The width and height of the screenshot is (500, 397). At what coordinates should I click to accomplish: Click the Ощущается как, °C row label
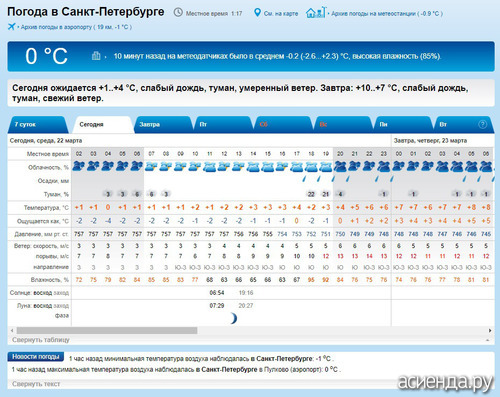43,221
